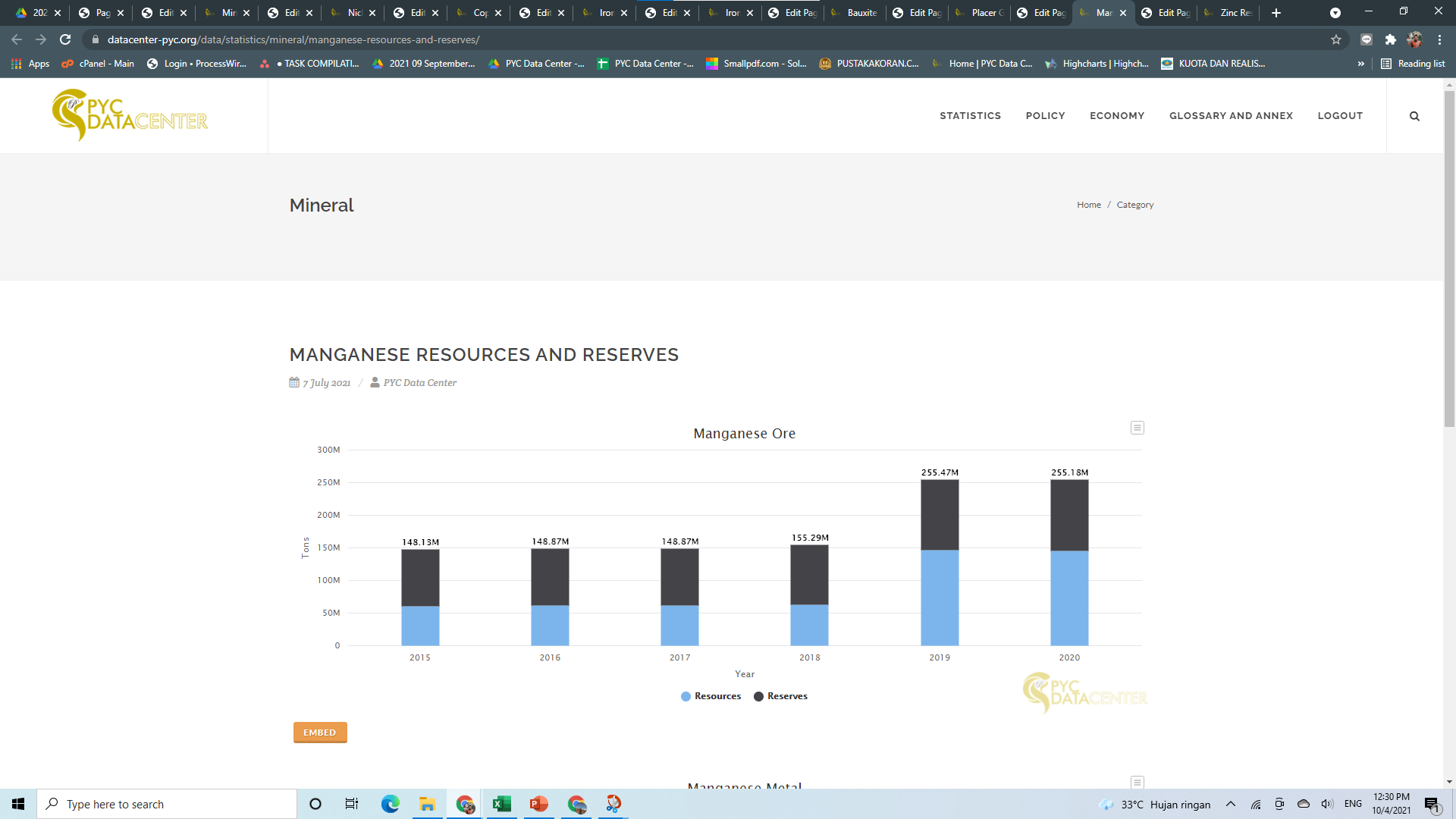Image resolution: width=1456 pixels, height=819 pixels.
Task: Click the PYC Data Center logo
Action: pos(130,115)
